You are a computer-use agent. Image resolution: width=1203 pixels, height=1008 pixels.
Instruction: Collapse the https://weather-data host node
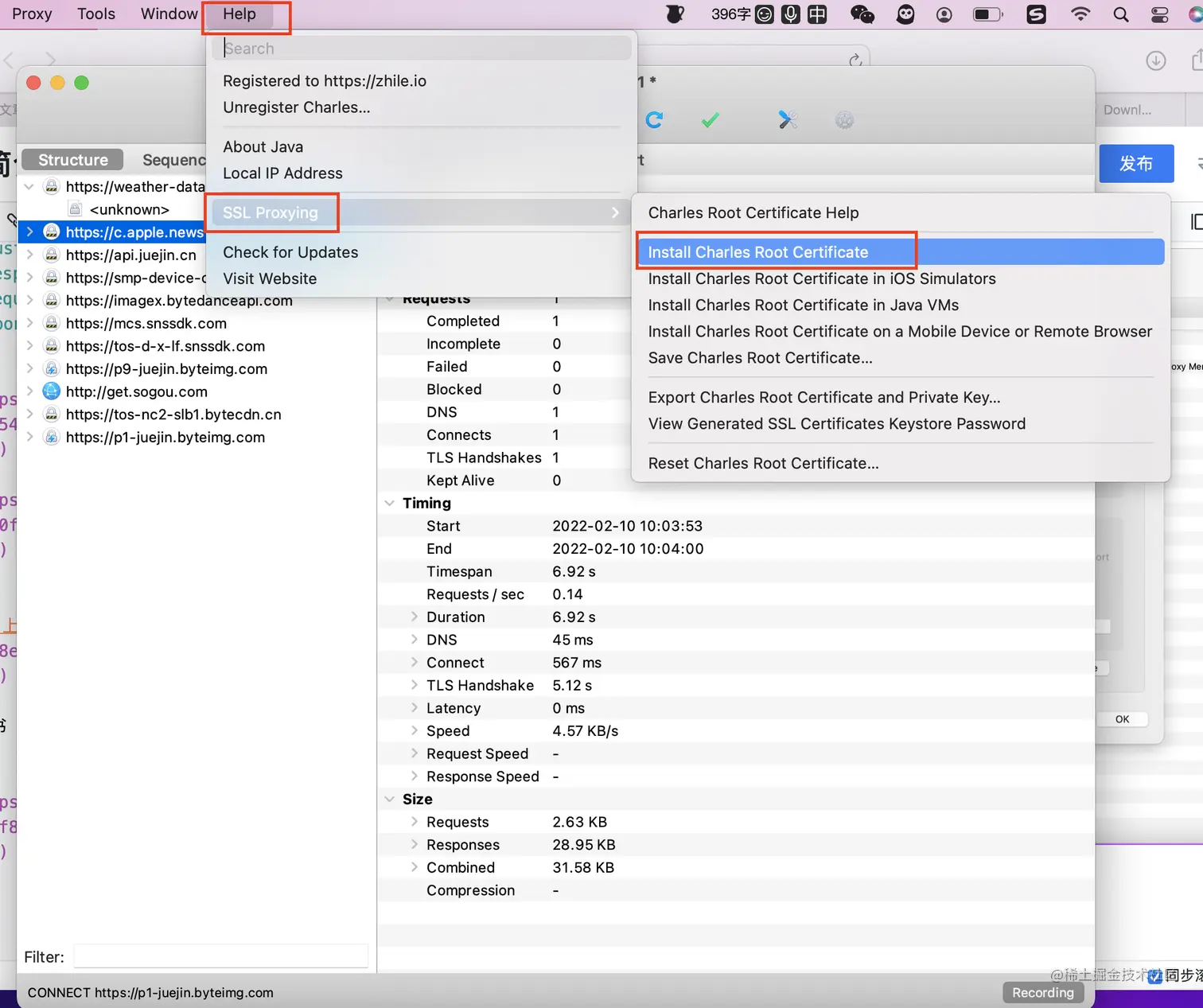tap(29, 186)
